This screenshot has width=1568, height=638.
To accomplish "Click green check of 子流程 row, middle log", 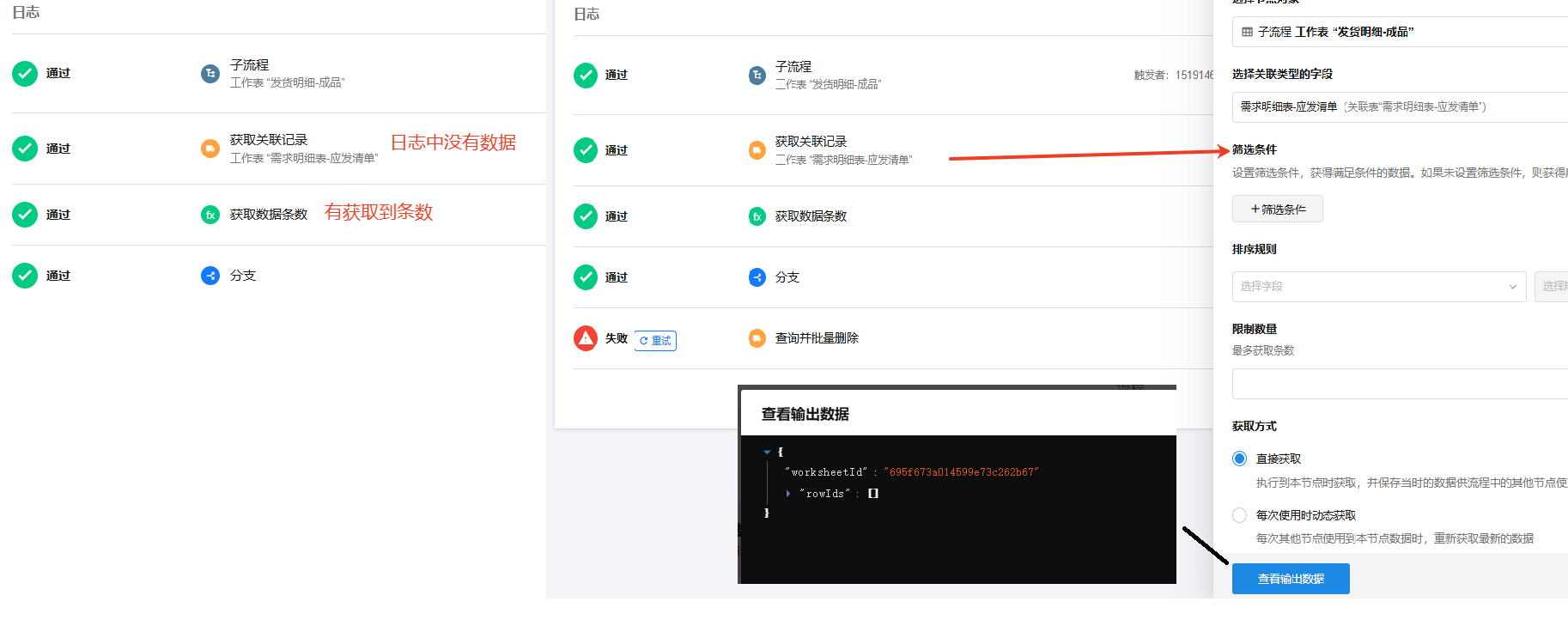I will (x=586, y=76).
